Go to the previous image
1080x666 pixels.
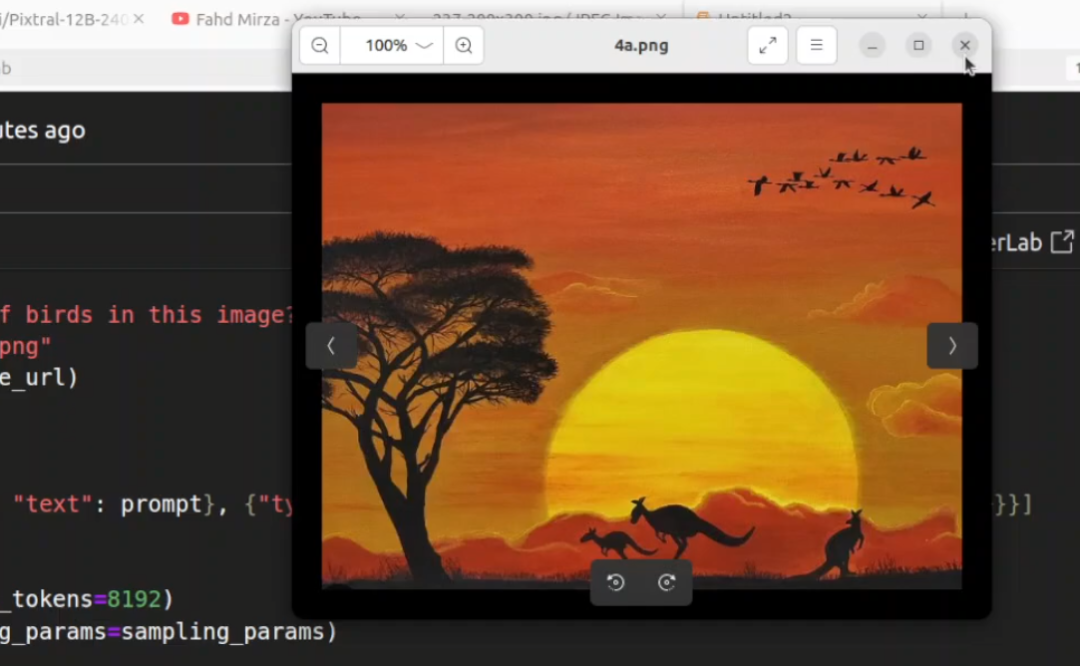tap(331, 346)
